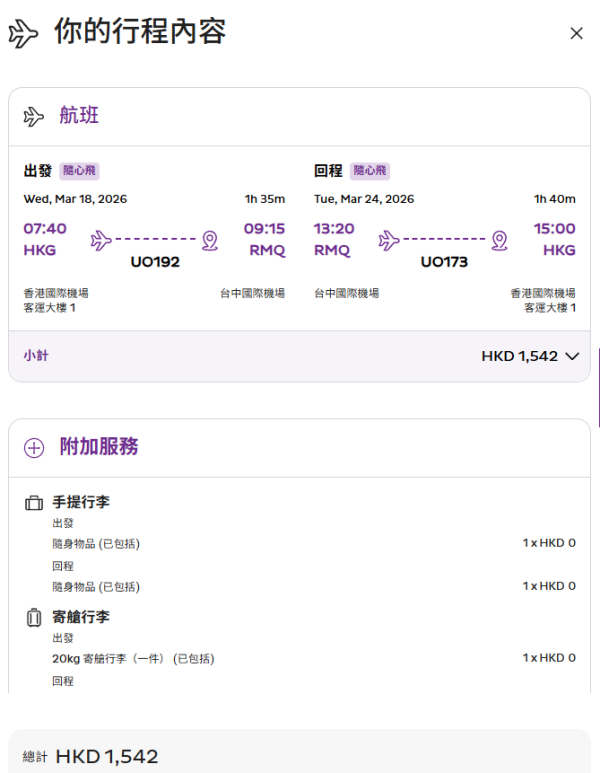This screenshot has width=600, height=773.
Task: Click the 隨心飛 badge next to 回程
Action: pos(370,171)
